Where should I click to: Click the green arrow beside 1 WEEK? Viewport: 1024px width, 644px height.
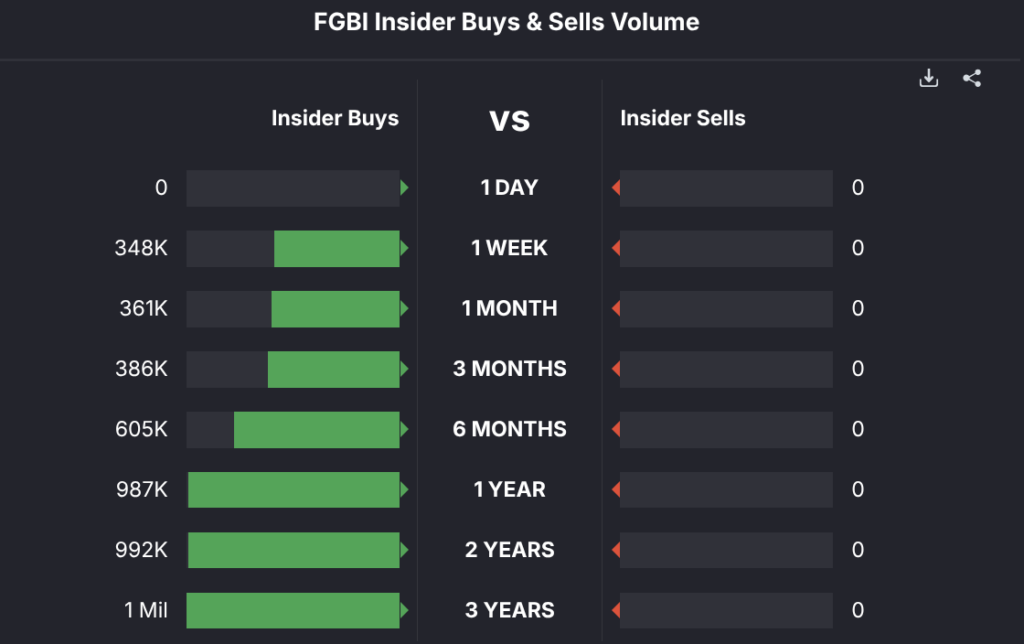tap(404, 248)
